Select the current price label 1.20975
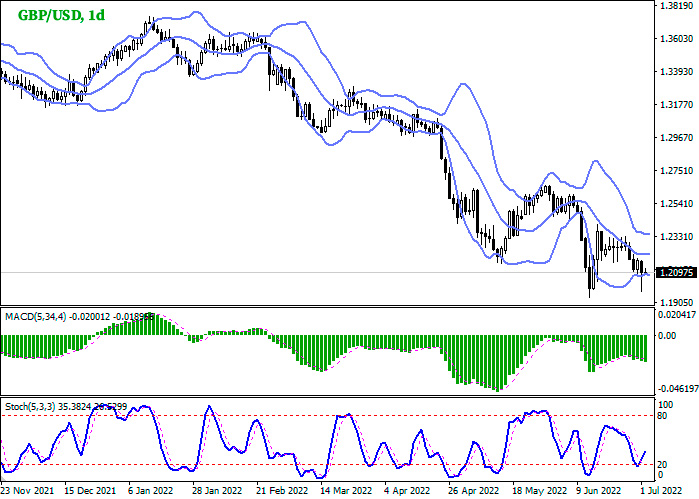The image size is (699, 499). point(677,272)
